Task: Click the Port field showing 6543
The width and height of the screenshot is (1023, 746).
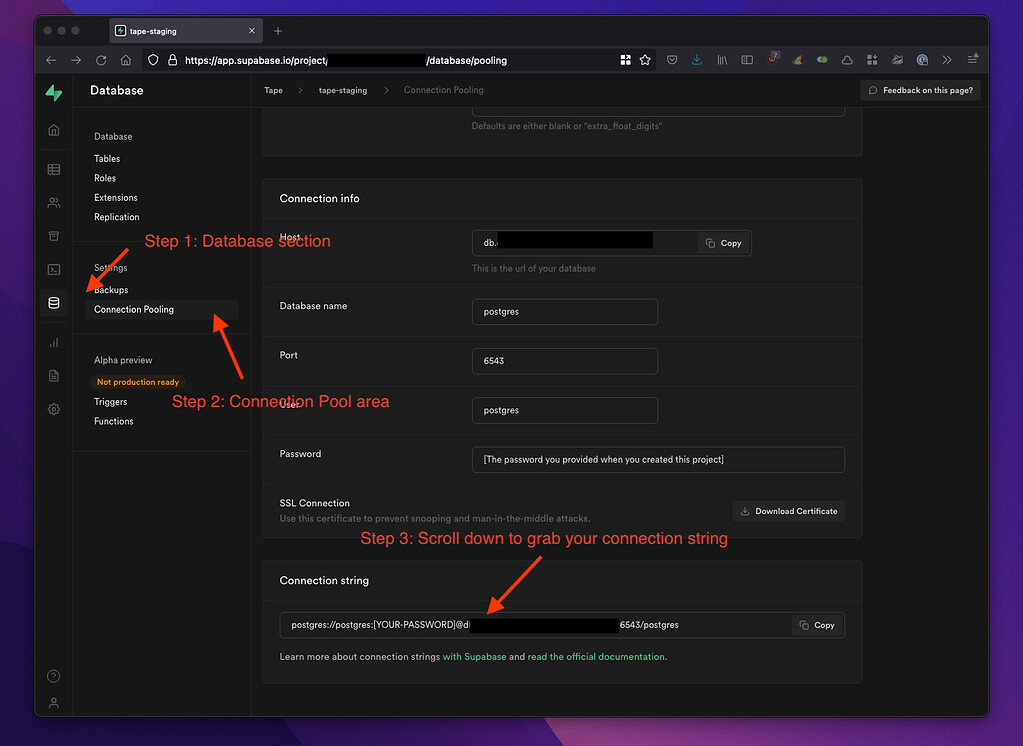Action: 565,361
